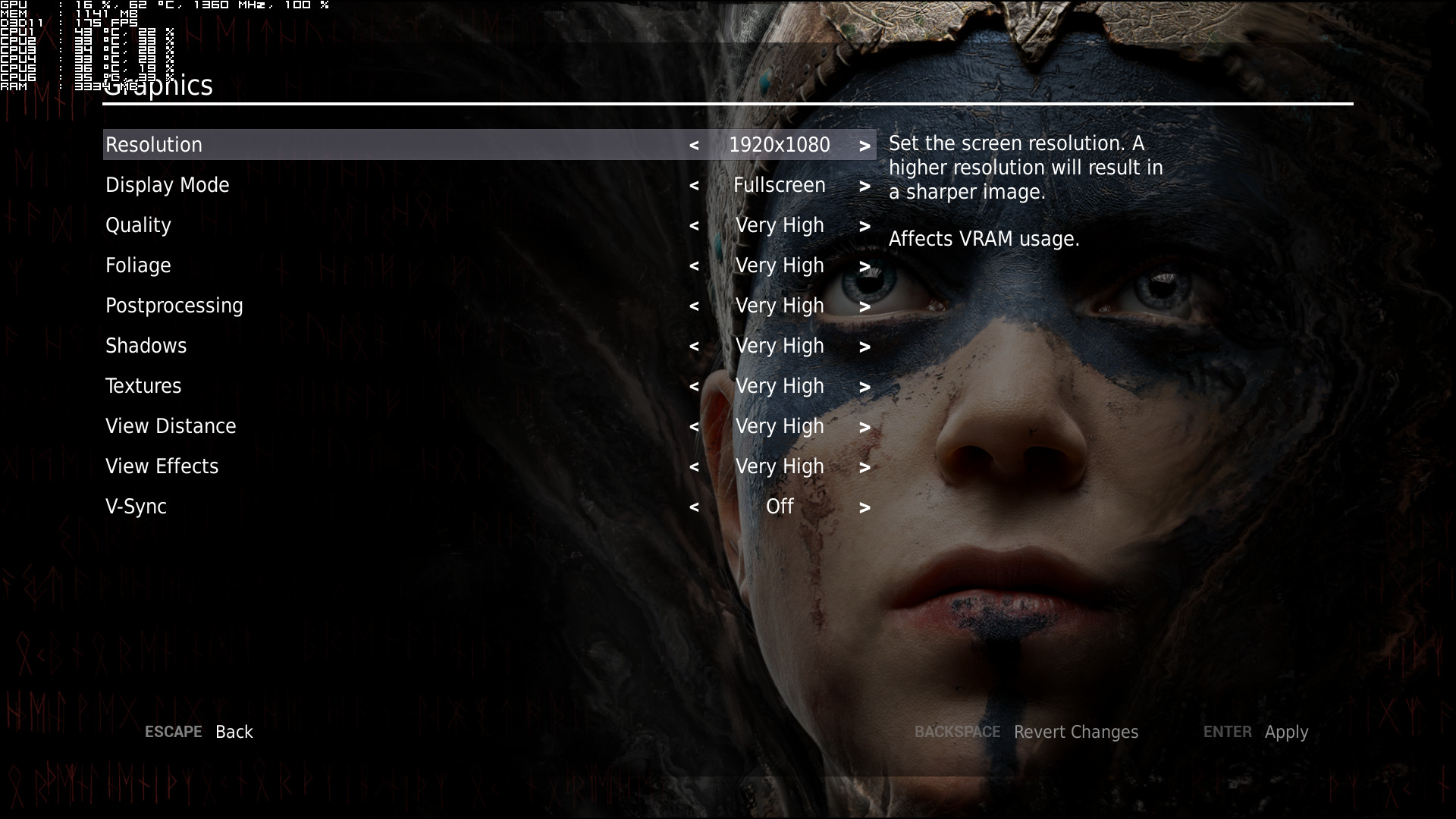
Task: Click right arrow next to Resolution value
Action: [864, 146]
